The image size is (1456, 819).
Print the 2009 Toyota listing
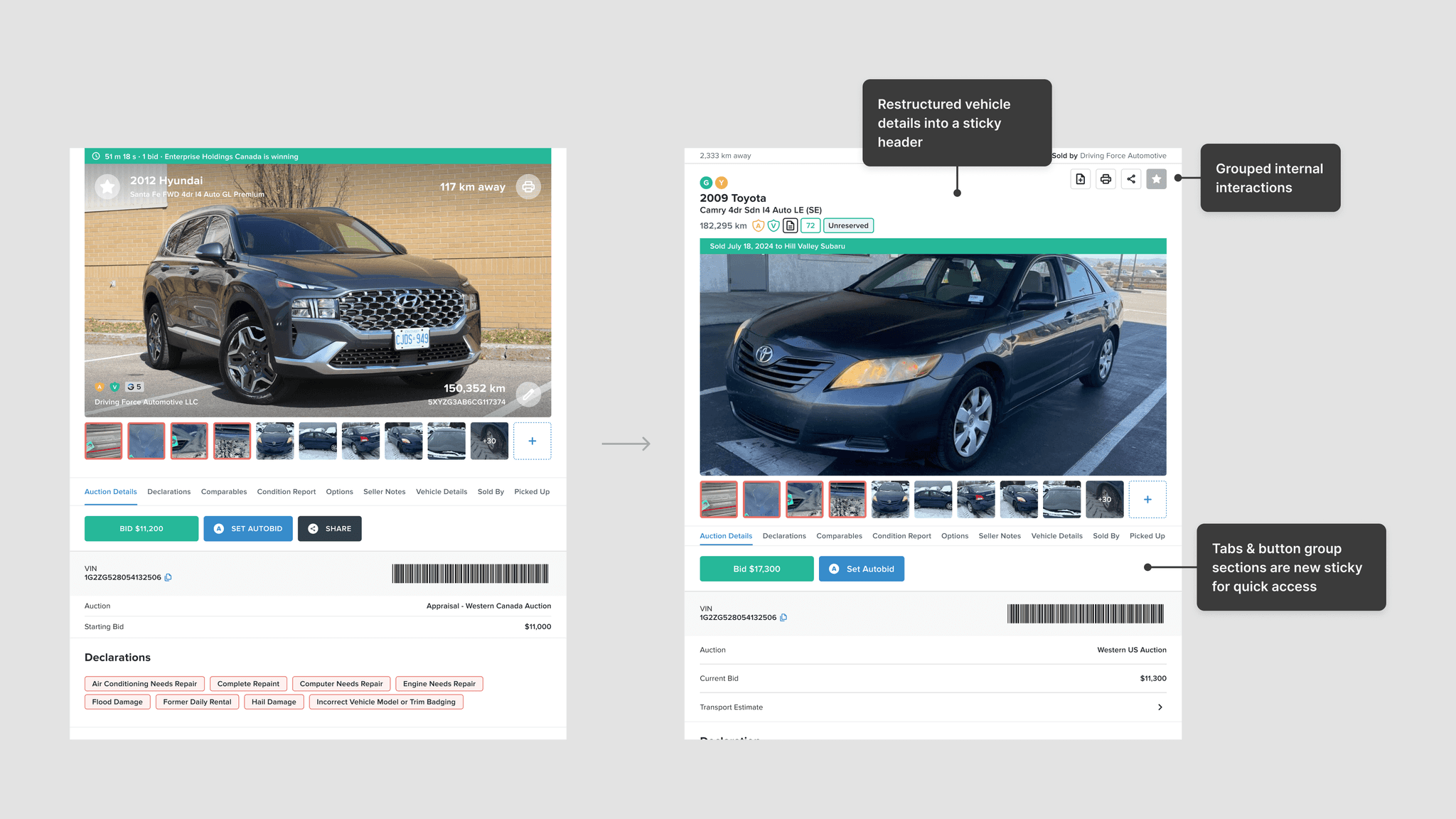tap(1106, 179)
